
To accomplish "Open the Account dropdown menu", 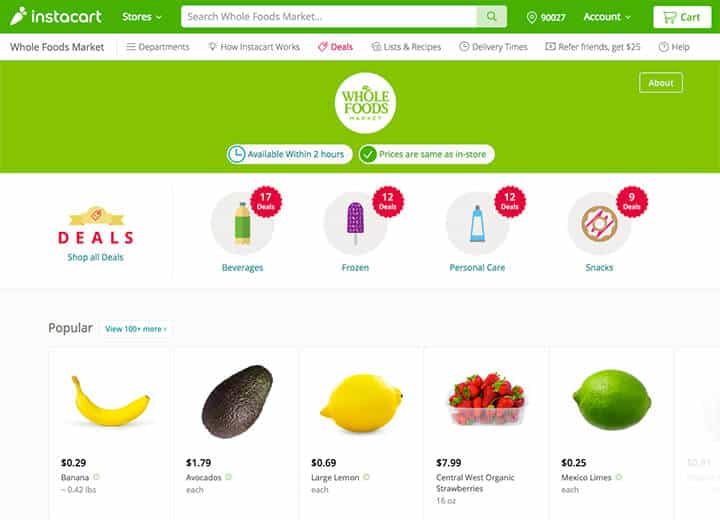I will [607, 17].
